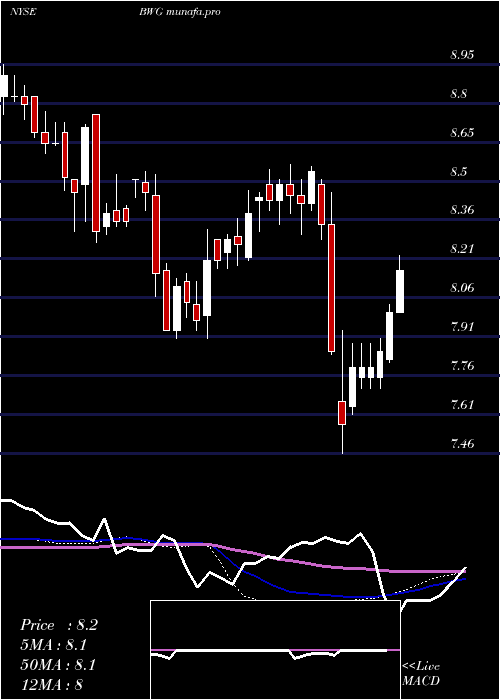The height and width of the screenshot is (700, 500).
Task: Click the Price : 8.2 readout
Action: click(x=59, y=625)
